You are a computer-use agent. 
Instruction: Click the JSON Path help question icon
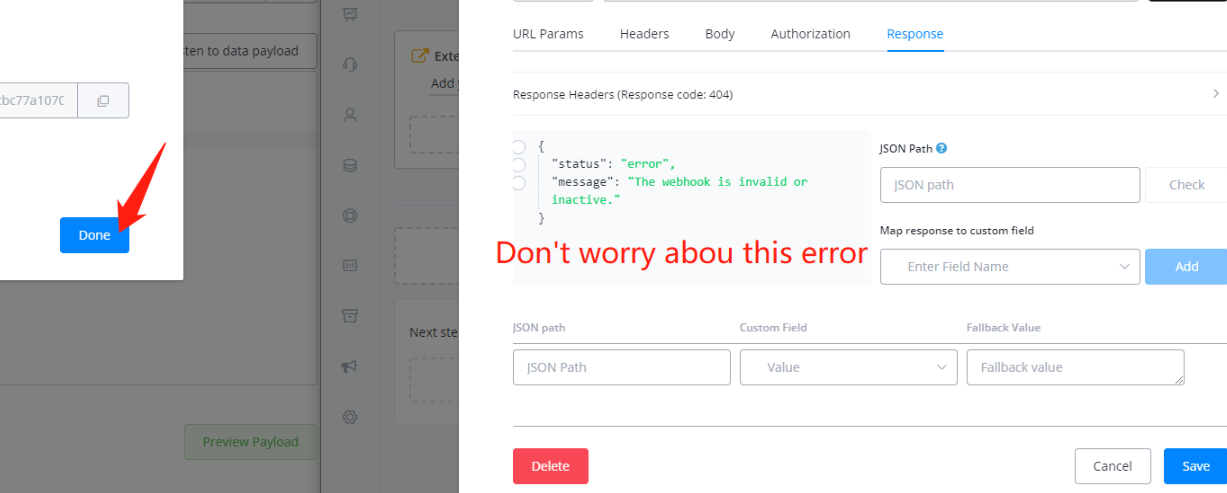click(x=941, y=148)
